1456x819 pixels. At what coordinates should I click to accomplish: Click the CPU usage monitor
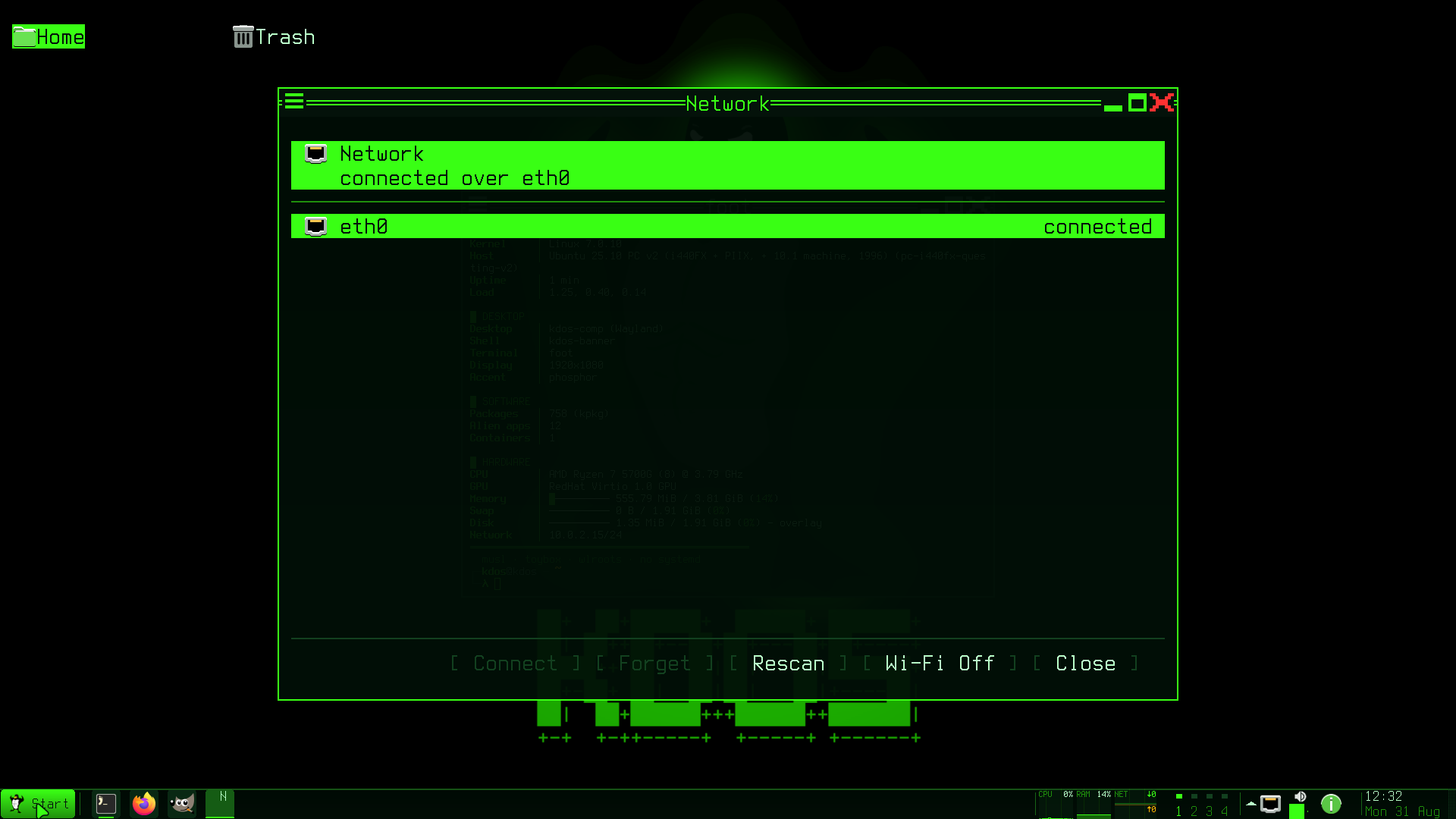[x=1055, y=804]
